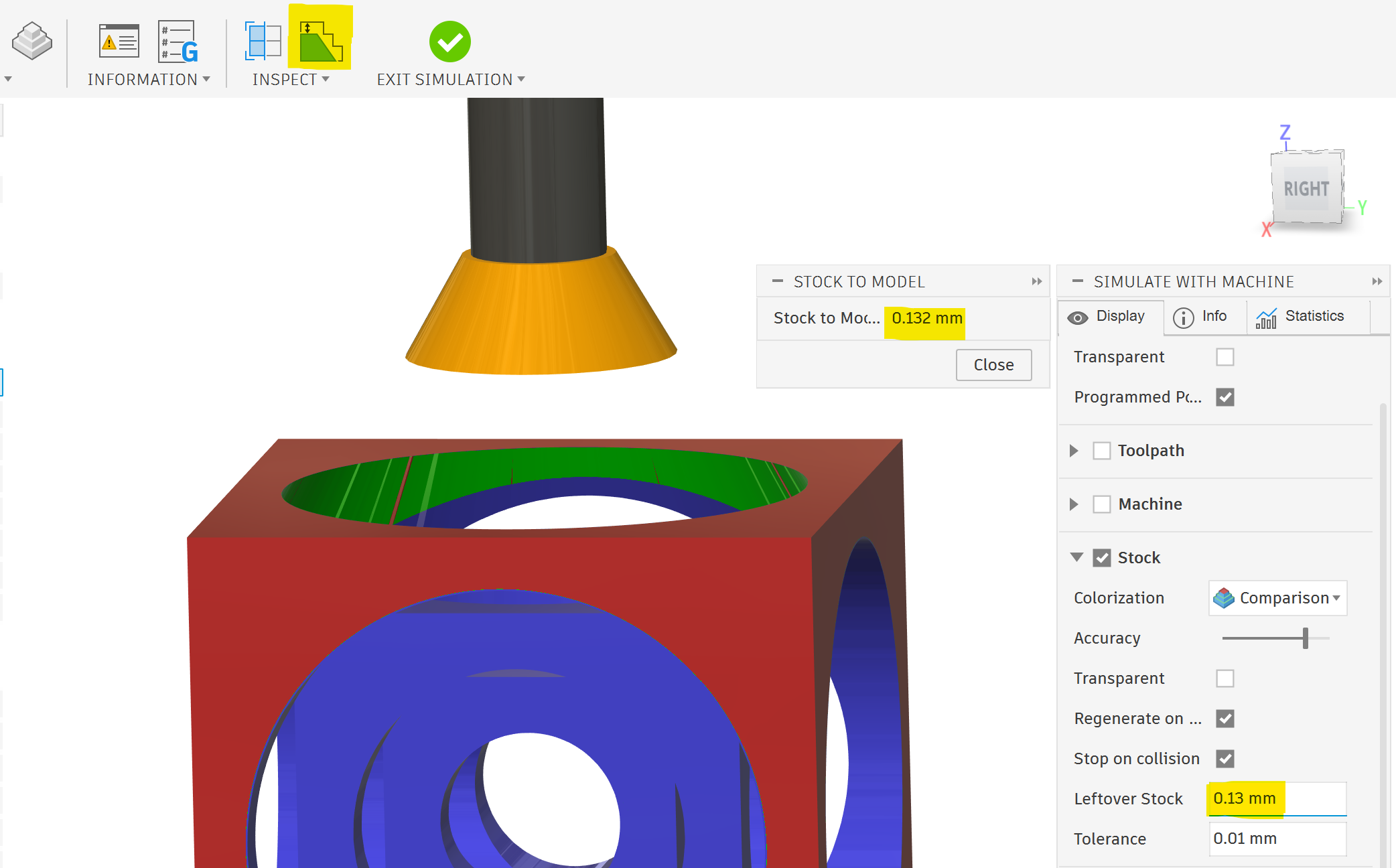Switch to the Statistics tab
The width and height of the screenshot is (1396, 868).
pos(1308,317)
